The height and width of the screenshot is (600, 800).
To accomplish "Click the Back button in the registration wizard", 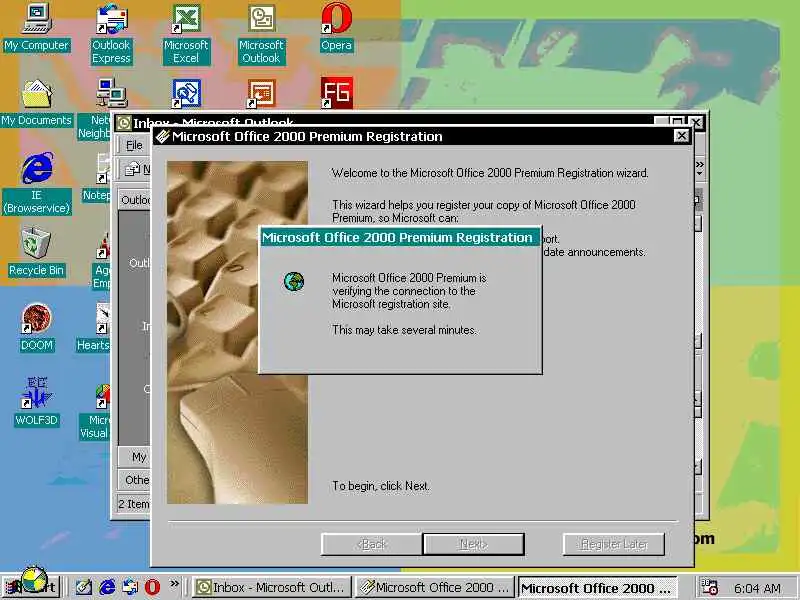I will click(x=371, y=544).
